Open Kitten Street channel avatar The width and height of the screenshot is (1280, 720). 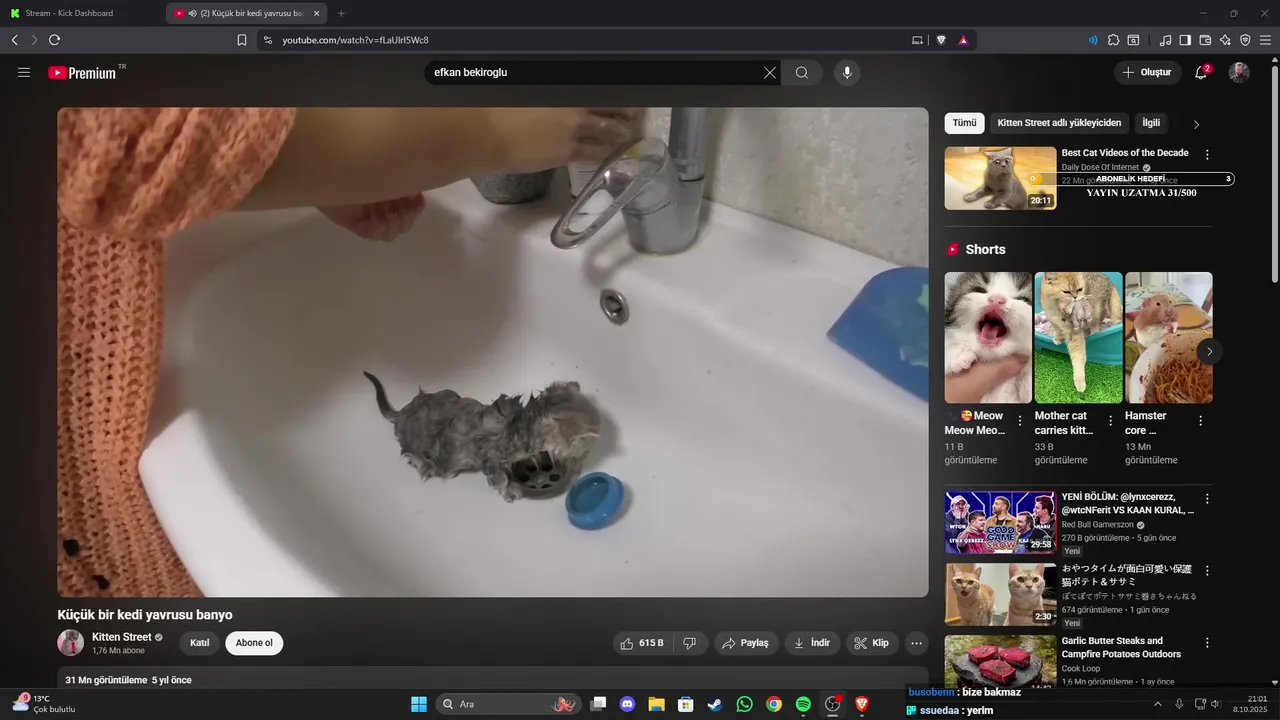tap(70, 643)
